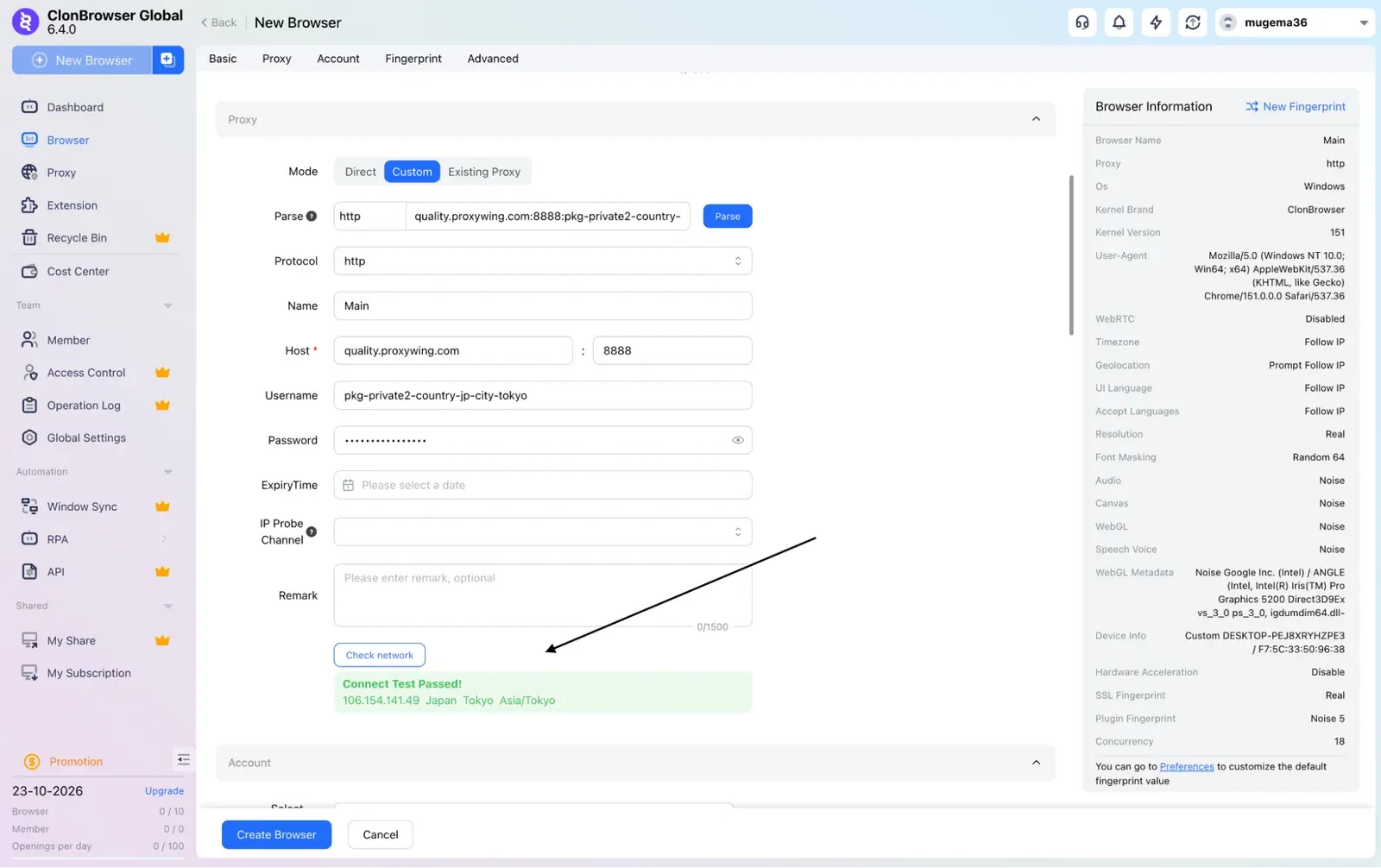Switch to the Basic tab

[223, 59]
